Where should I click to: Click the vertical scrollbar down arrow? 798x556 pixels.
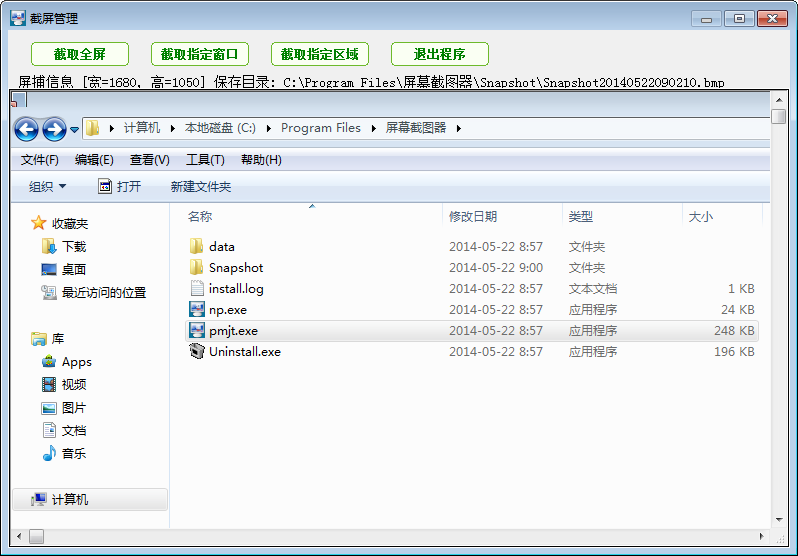779,520
